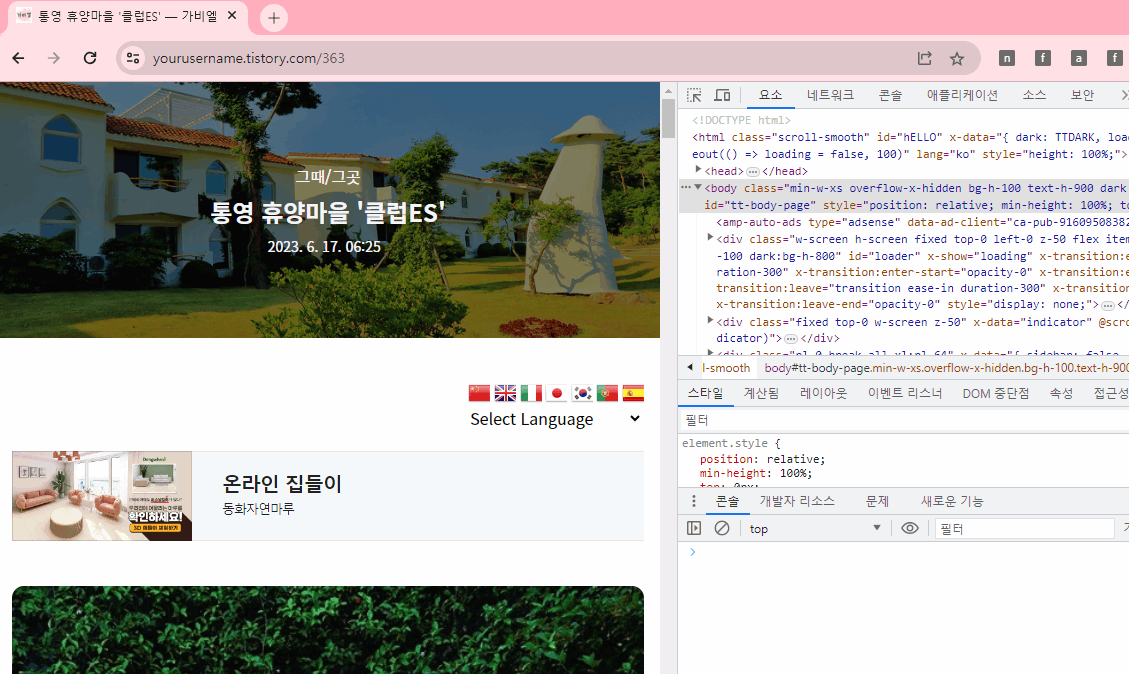Toggle the console sidebar icon
Viewport: 1129px width, 674px height.
(x=694, y=529)
